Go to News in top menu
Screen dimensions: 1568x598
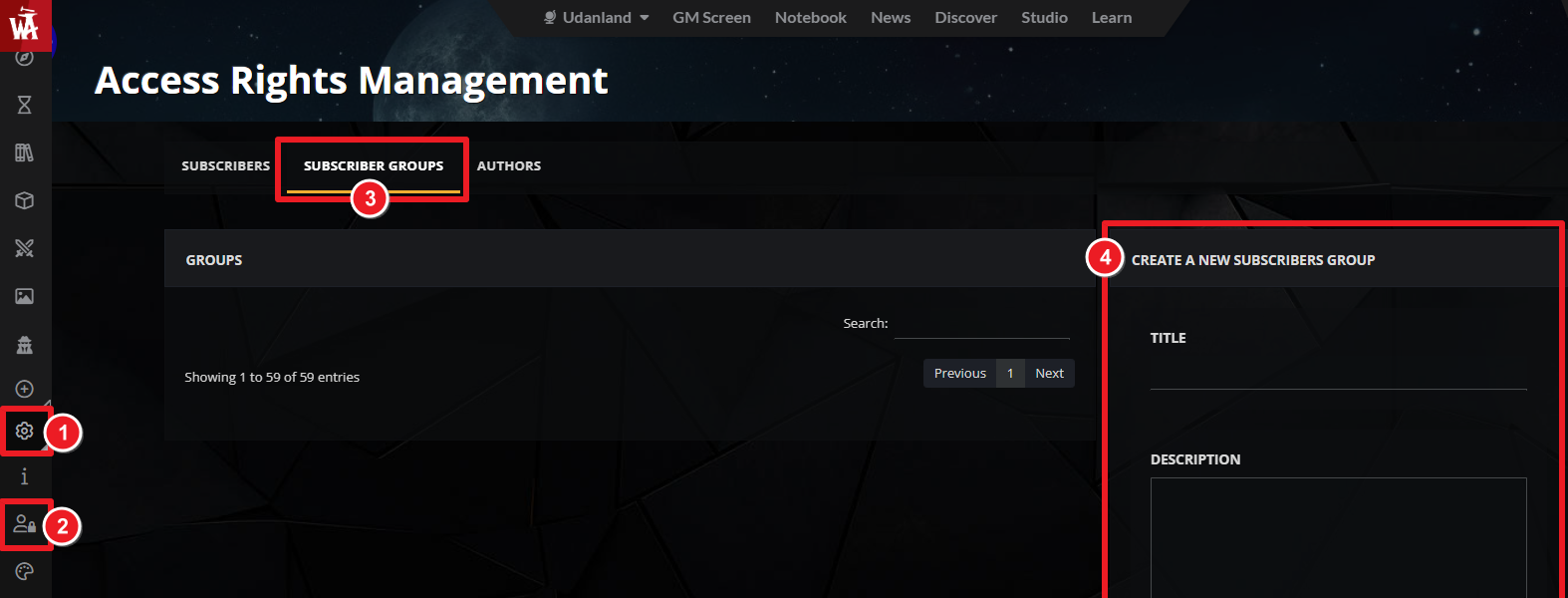[x=891, y=18]
